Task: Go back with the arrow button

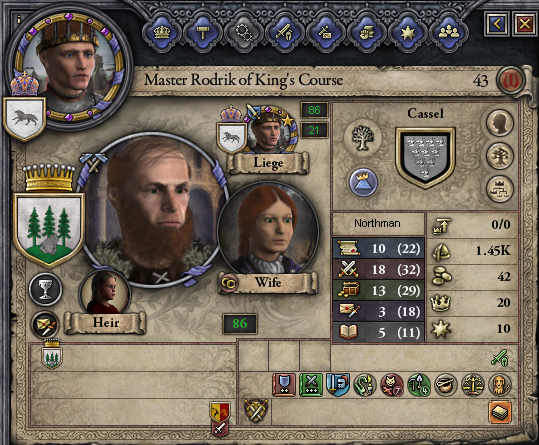Action: click(x=497, y=24)
